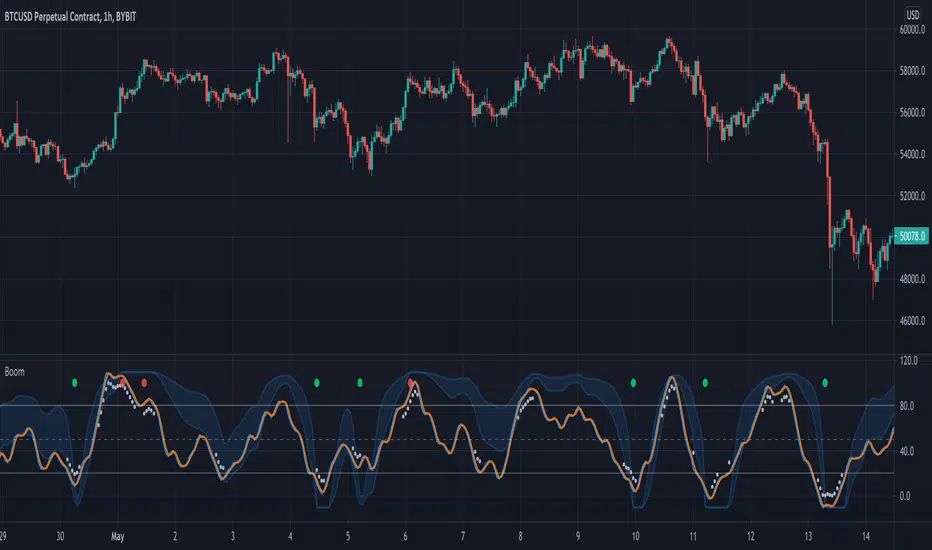Click the green Boom signal dot above April 30
This screenshot has height=550, width=932.
(x=75, y=383)
